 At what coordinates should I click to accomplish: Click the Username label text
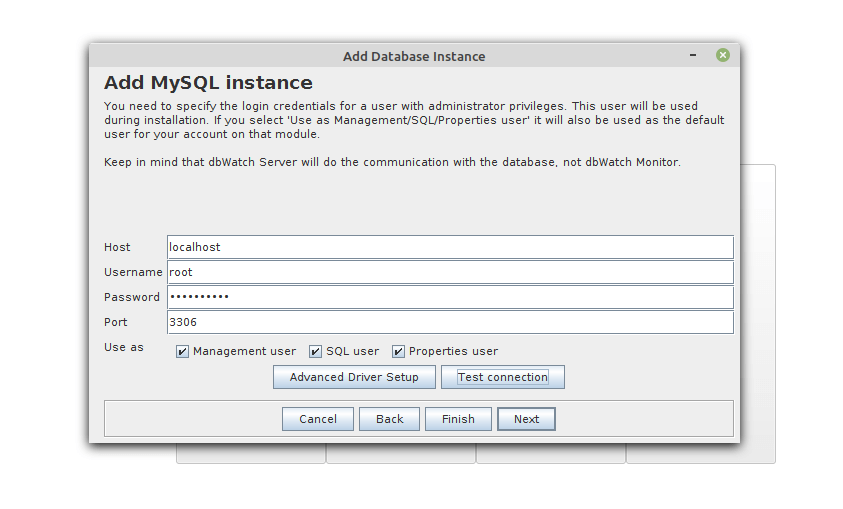coord(133,272)
